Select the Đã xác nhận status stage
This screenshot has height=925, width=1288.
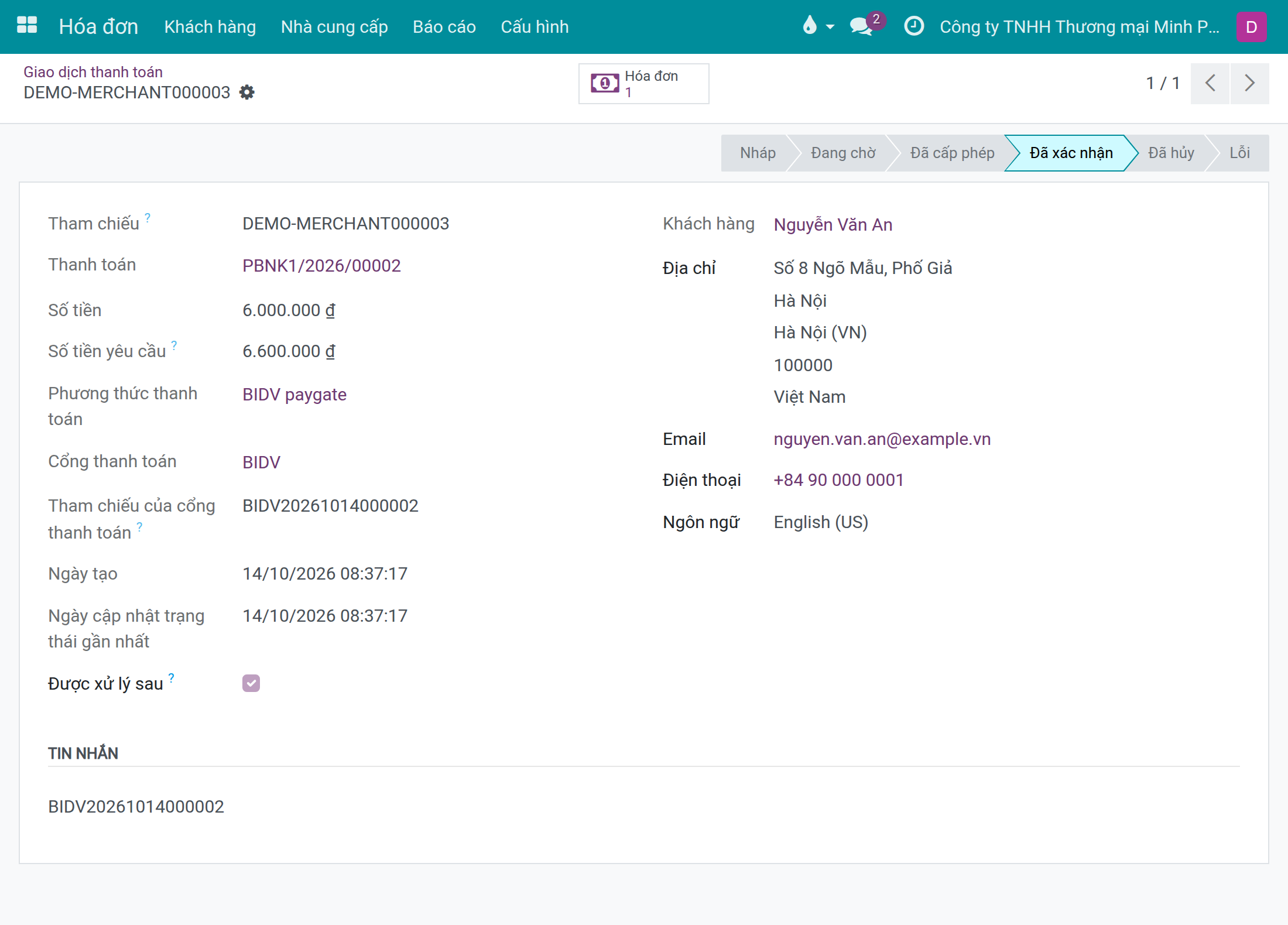pos(1071,153)
